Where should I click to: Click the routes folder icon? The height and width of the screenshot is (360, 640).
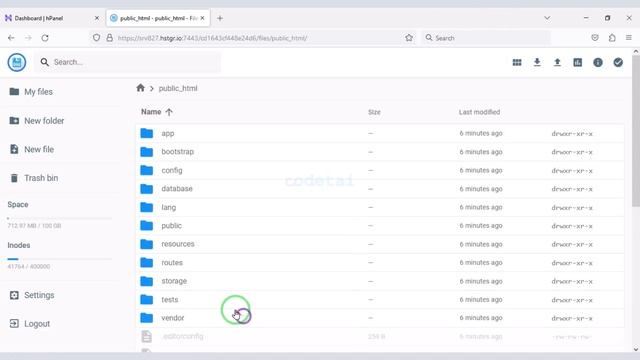[147, 262]
